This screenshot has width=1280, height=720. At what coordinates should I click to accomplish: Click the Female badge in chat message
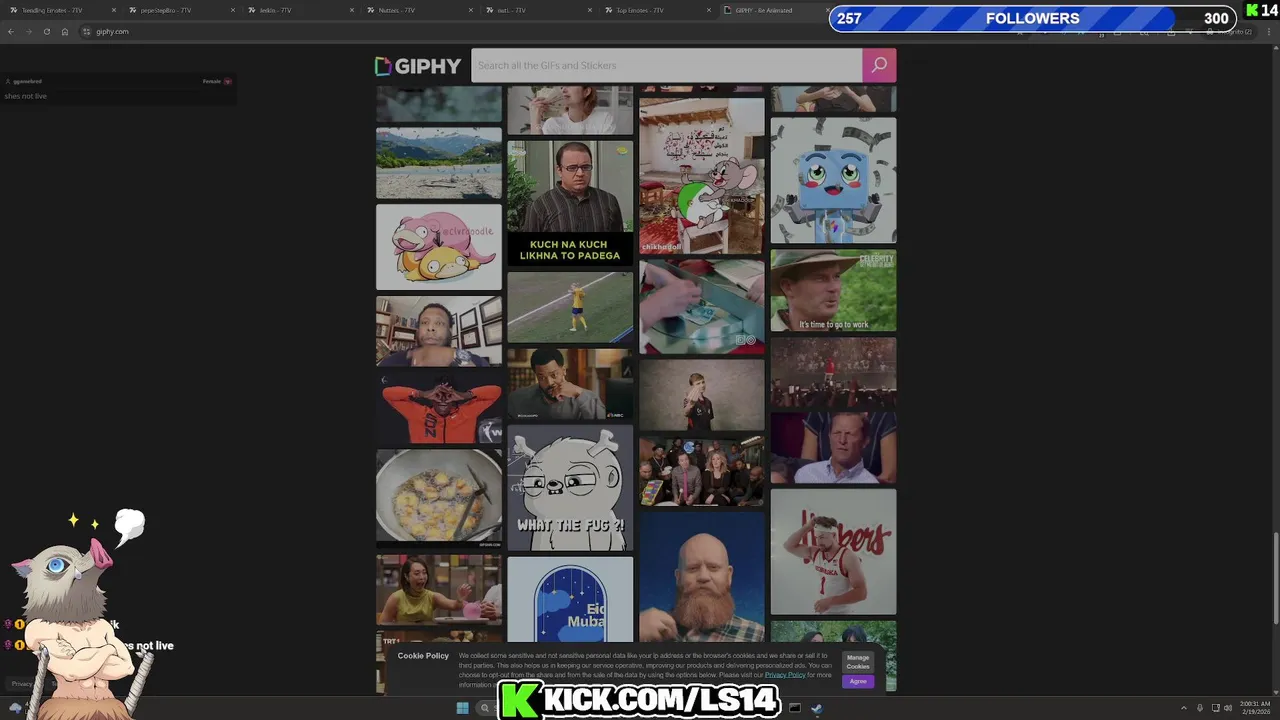pyautogui.click(x=217, y=81)
